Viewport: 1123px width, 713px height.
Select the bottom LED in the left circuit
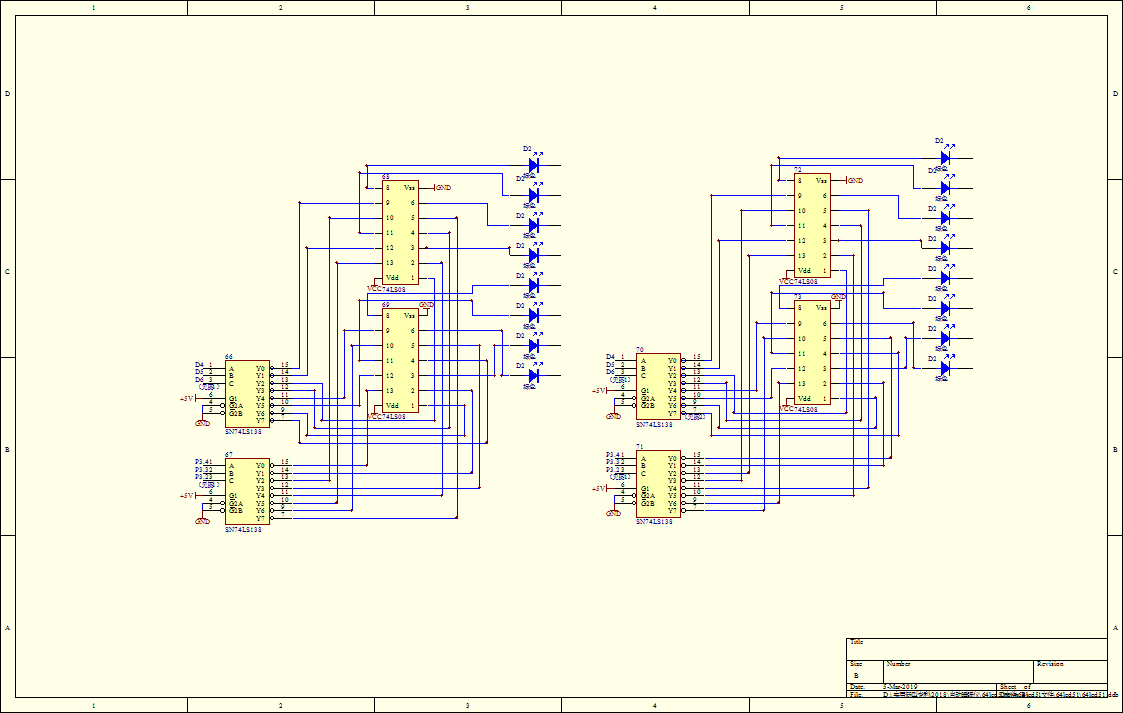tap(533, 376)
